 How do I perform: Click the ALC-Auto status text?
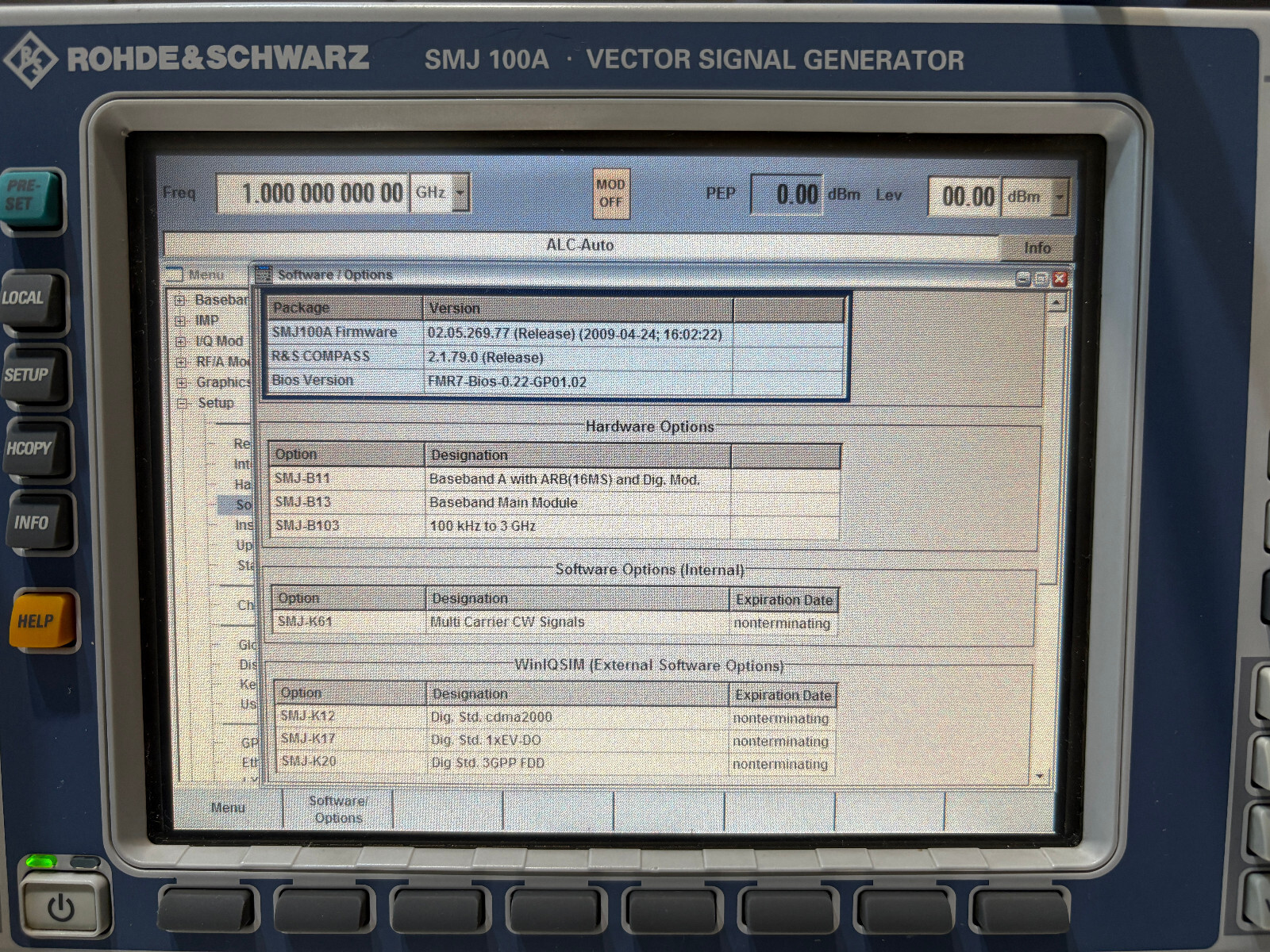point(580,245)
